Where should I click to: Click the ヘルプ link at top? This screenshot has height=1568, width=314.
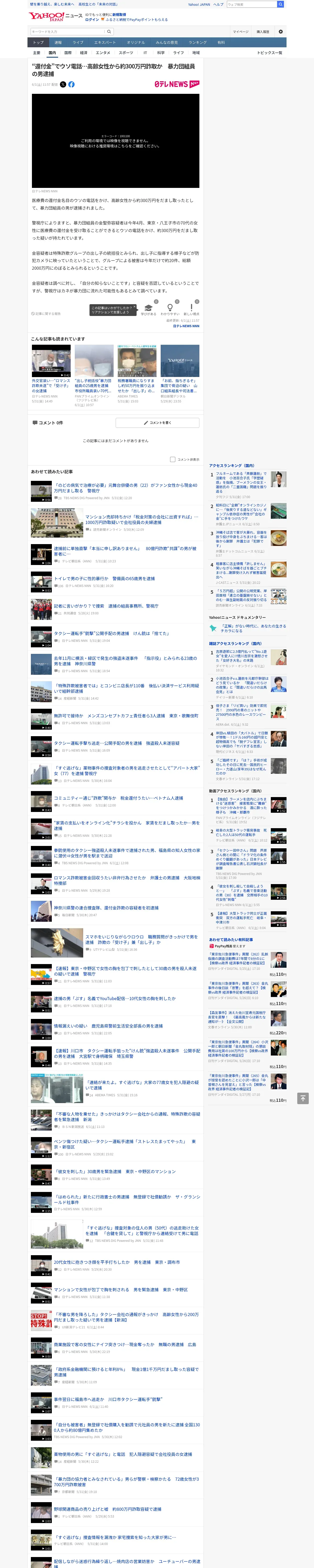tap(218, 4)
